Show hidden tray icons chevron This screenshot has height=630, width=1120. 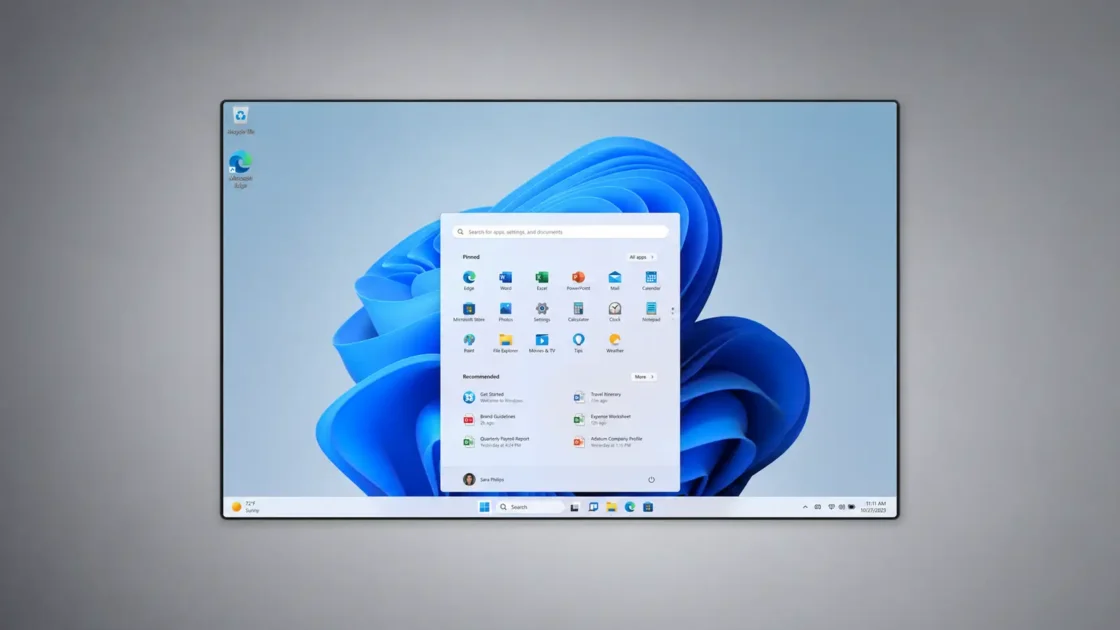coord(805,507)
